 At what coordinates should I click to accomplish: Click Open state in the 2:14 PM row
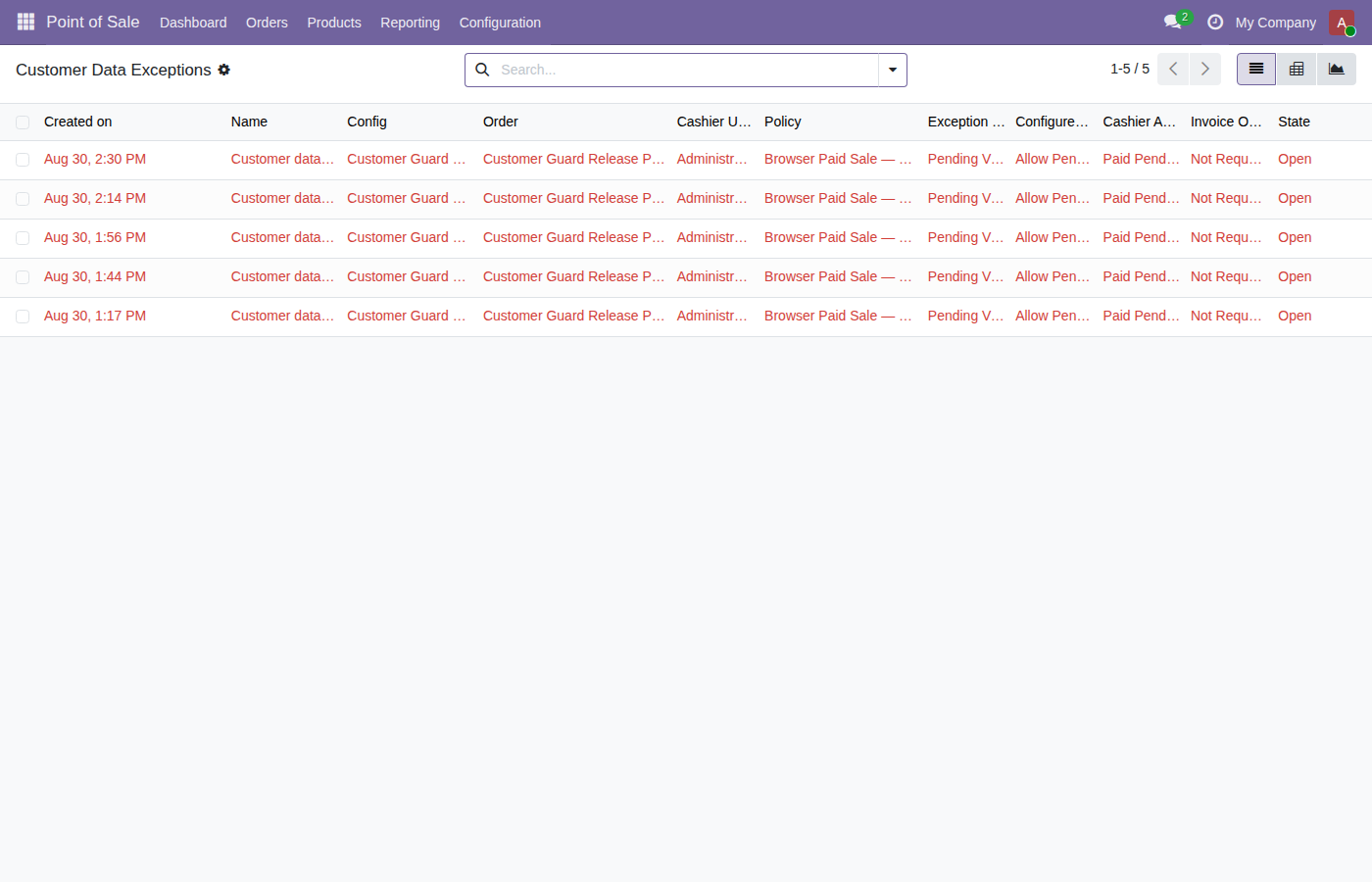point(1295,198)
